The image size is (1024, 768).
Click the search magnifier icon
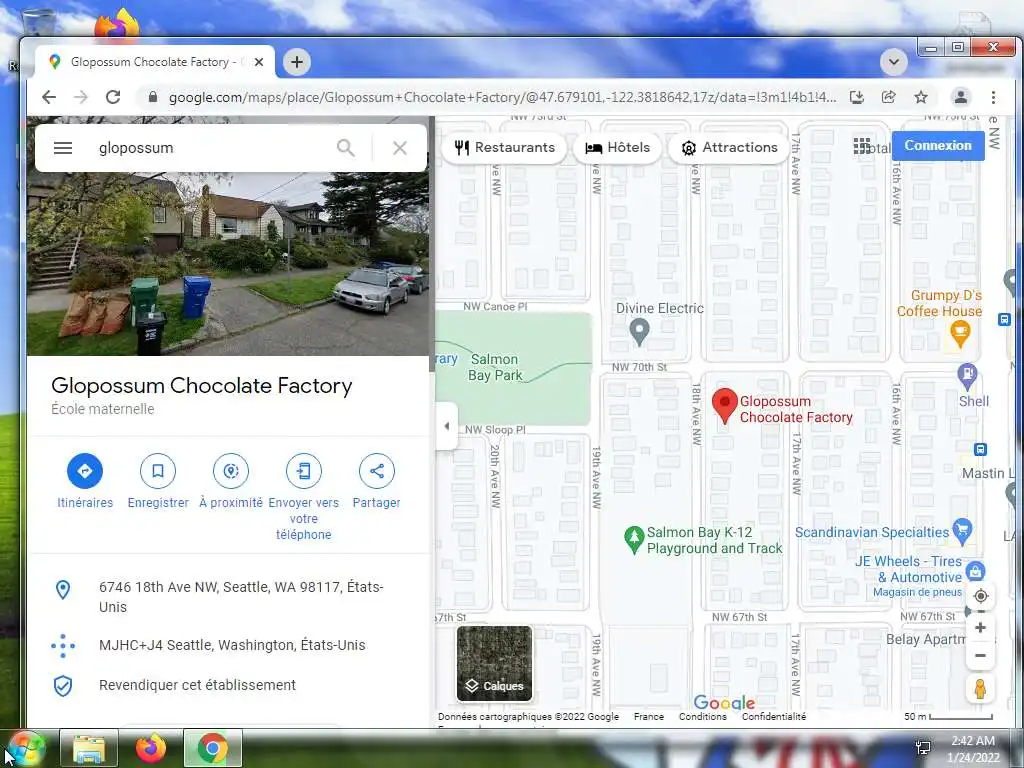(x=345, y=148)
